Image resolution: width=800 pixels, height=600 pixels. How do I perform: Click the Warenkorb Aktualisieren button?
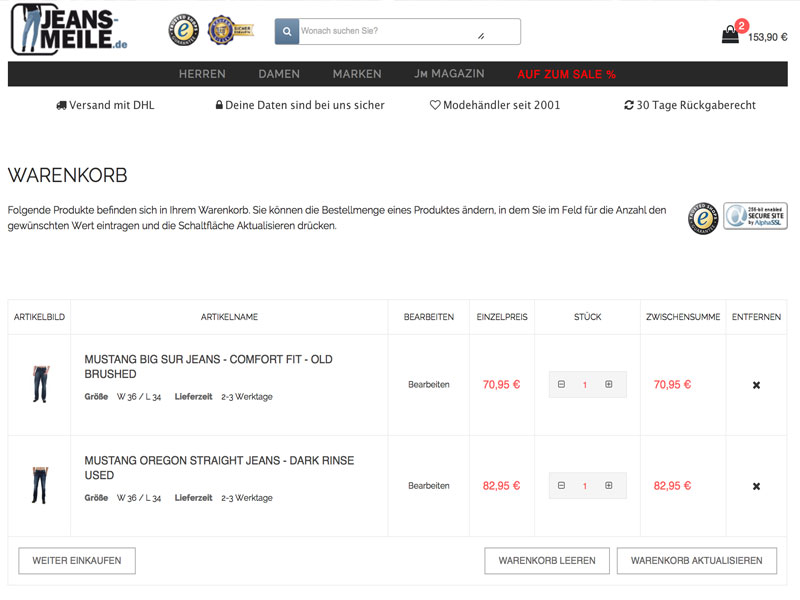pos(697,561)
